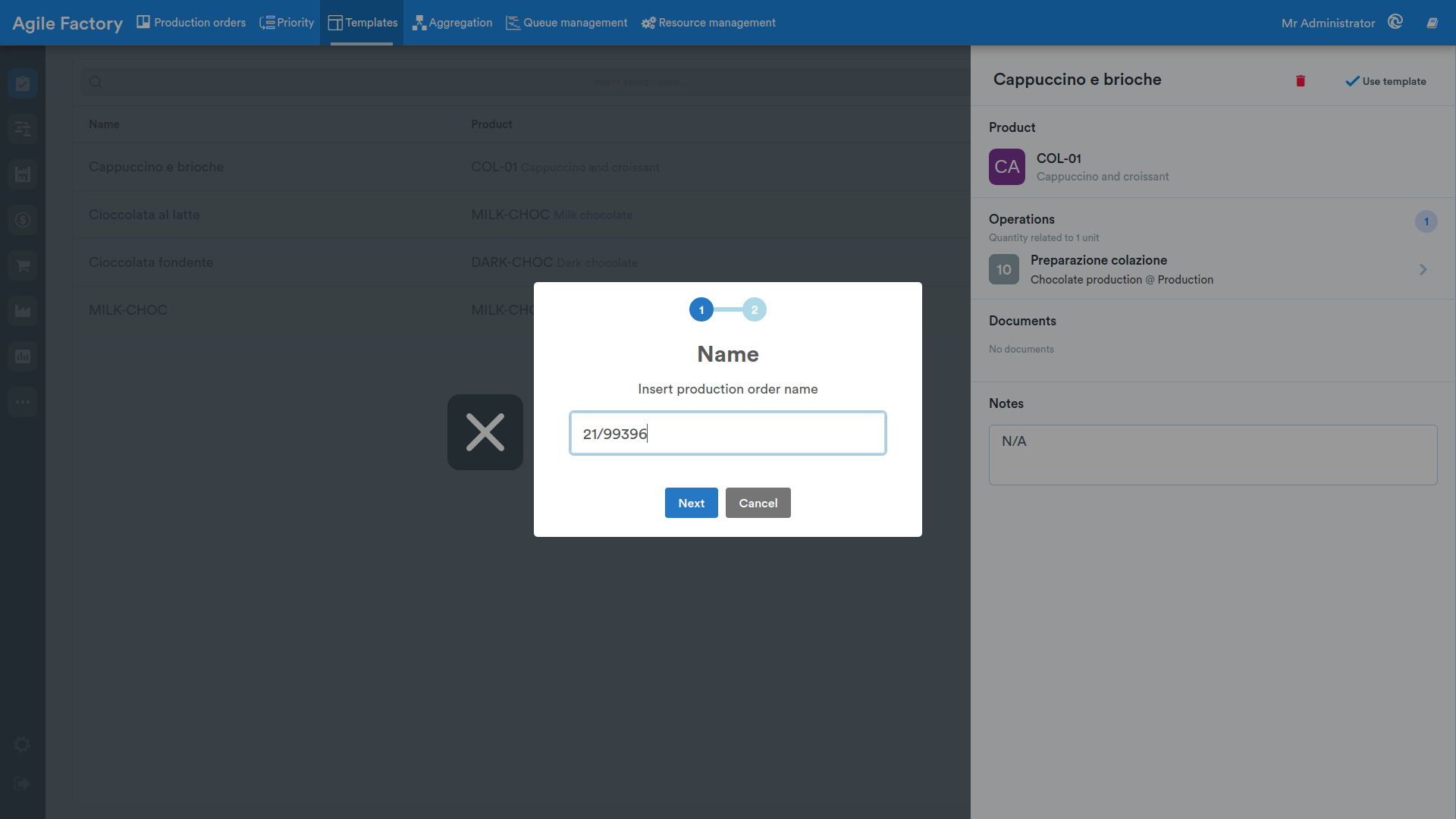Open Mr Administrator user menu
Image resolution: width=1456 pixels, height=819 pixels.
click(1328, 23)
